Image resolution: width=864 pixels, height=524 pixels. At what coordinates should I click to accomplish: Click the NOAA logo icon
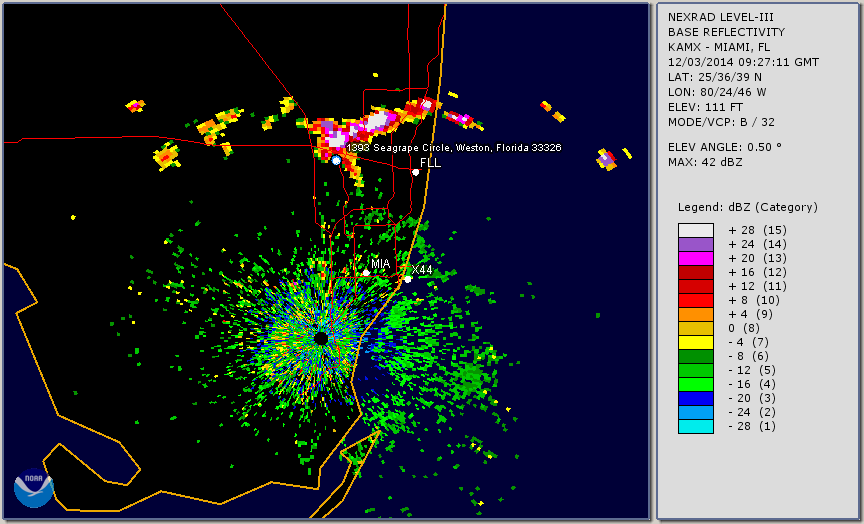pos(34,488)
